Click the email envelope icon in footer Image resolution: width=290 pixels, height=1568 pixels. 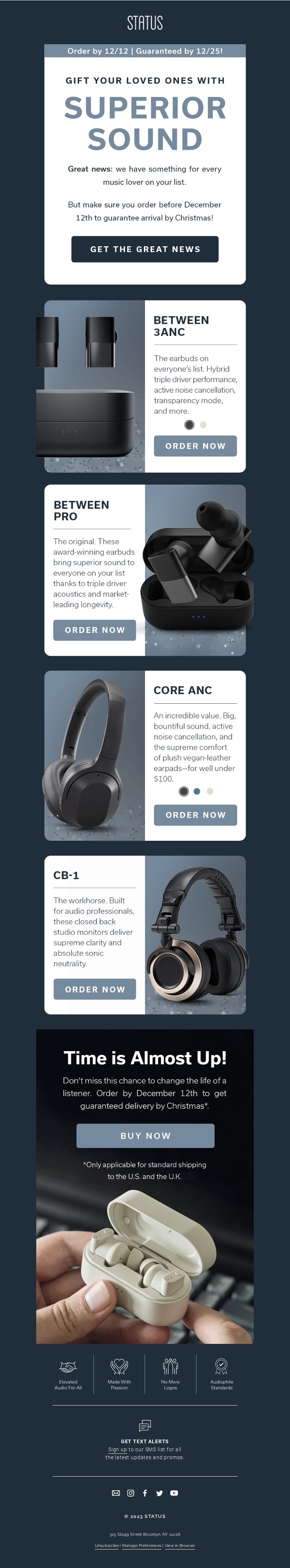click(x=116, y=1493)
